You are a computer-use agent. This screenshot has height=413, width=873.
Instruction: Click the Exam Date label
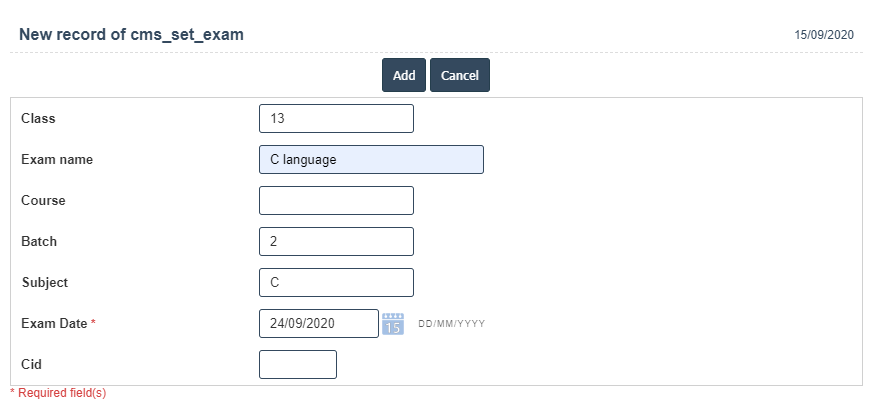(x=55, y=323)
